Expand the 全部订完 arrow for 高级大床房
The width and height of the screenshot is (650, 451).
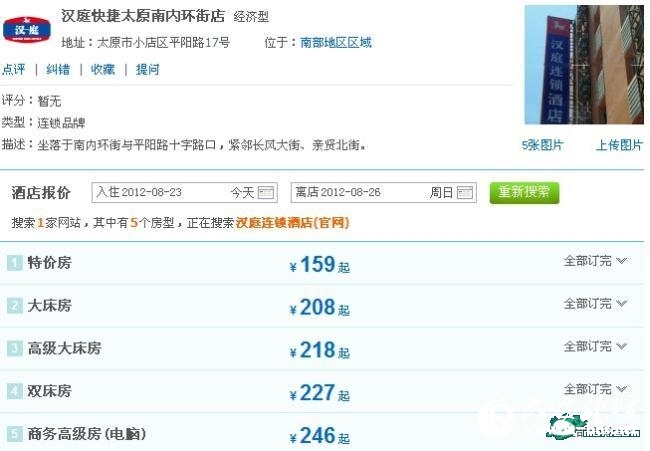pos(621,346)
